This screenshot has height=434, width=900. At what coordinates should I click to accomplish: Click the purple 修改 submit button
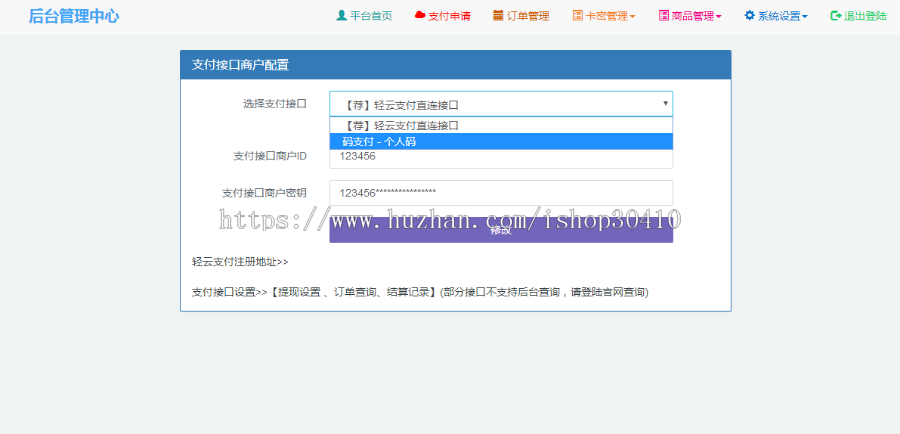501,230
